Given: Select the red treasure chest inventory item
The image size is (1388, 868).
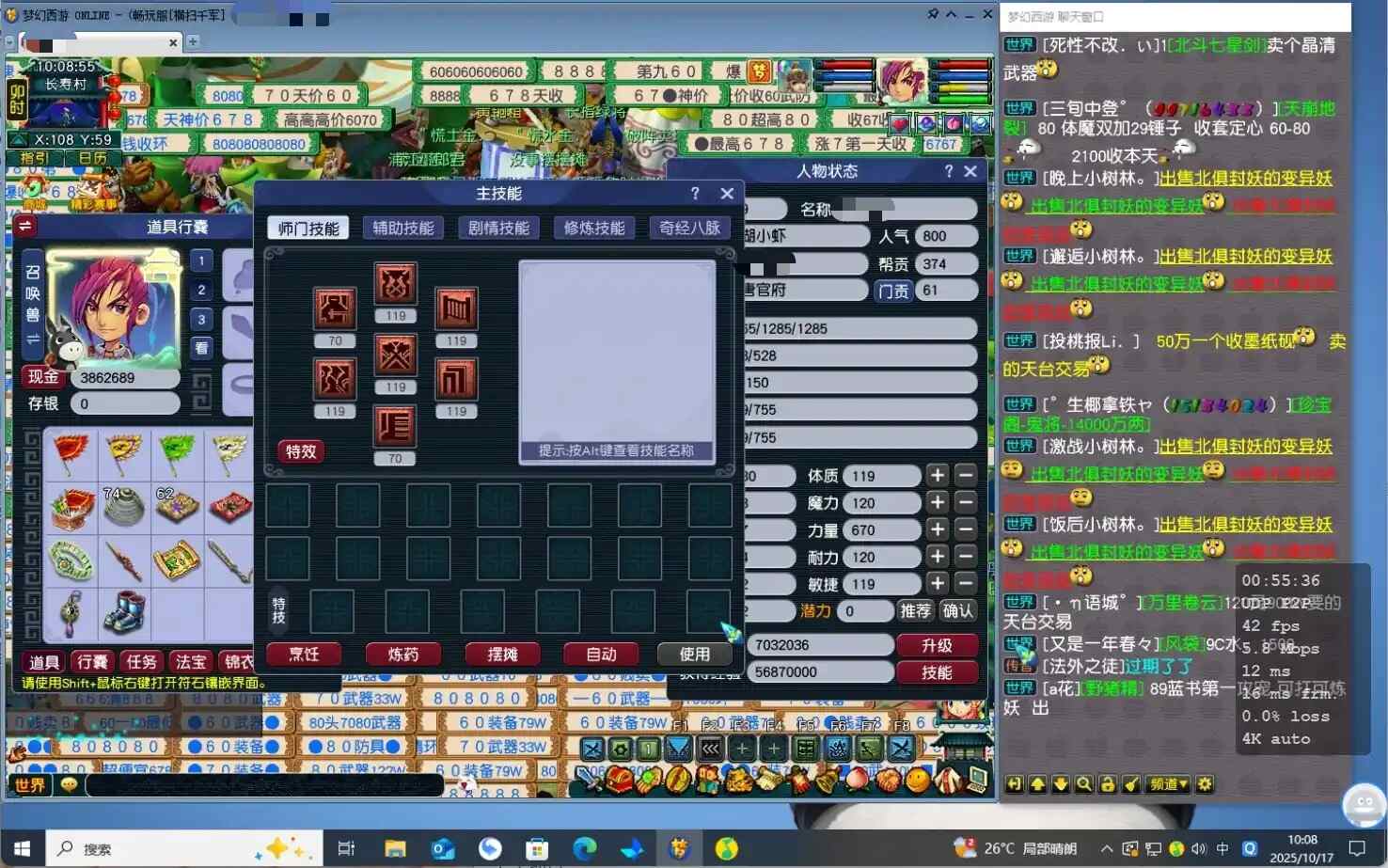Looking at the screenshot, I should 71,508.
